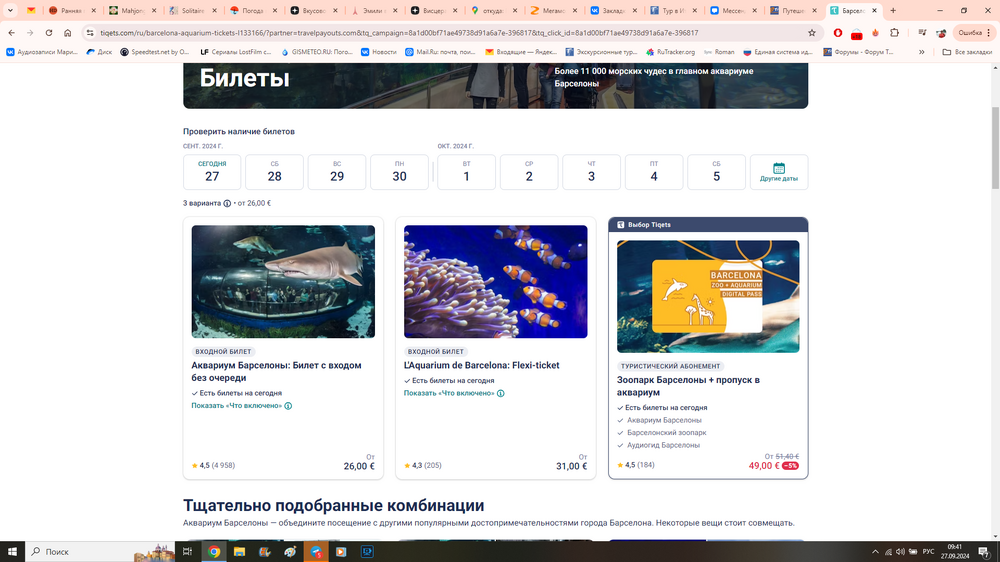Show more bookmarks with the double chevron
This screenshot has height=562, width=1000.
[922, 52]
